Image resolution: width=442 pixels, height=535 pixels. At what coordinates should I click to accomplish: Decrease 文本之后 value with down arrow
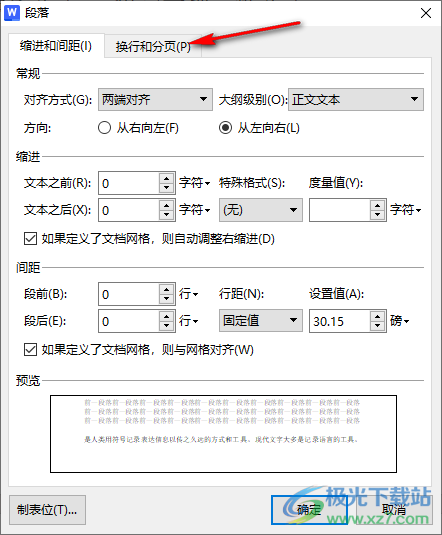pos(167,215)
